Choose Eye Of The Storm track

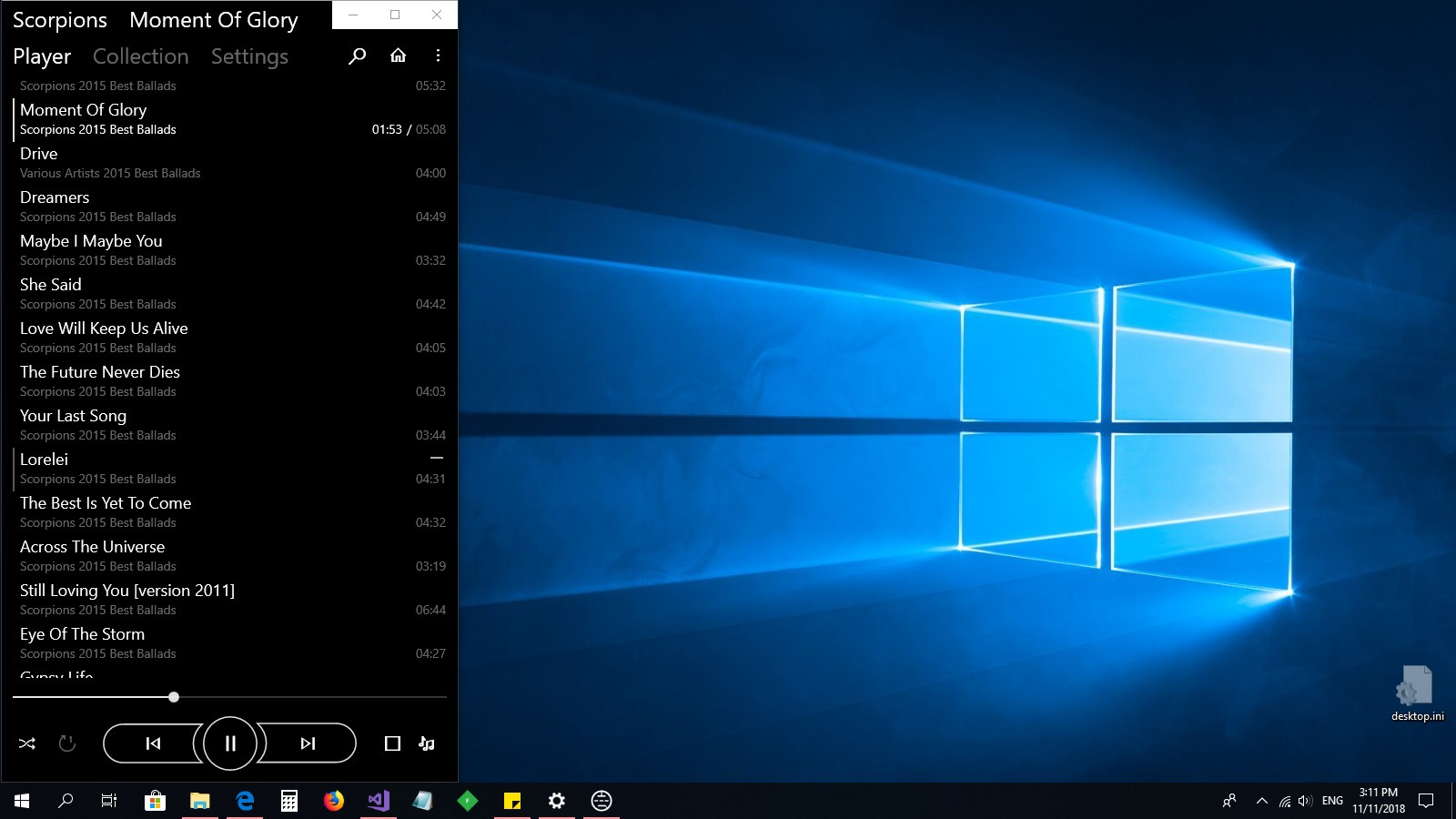(82, 634)
